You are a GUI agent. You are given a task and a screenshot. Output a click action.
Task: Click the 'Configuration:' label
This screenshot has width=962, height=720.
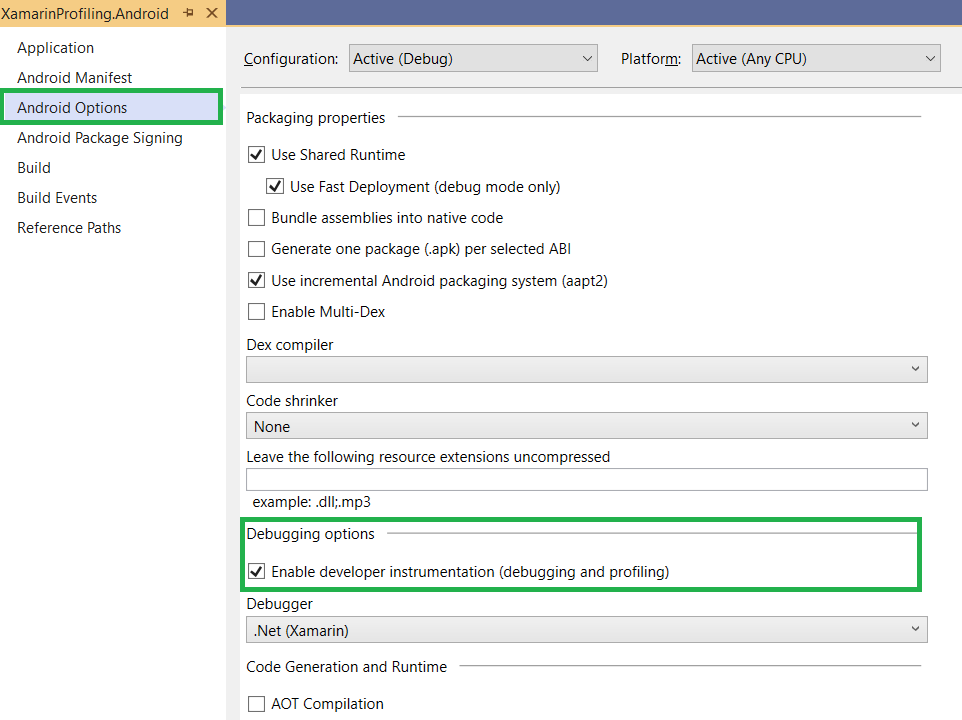[291, 59]
